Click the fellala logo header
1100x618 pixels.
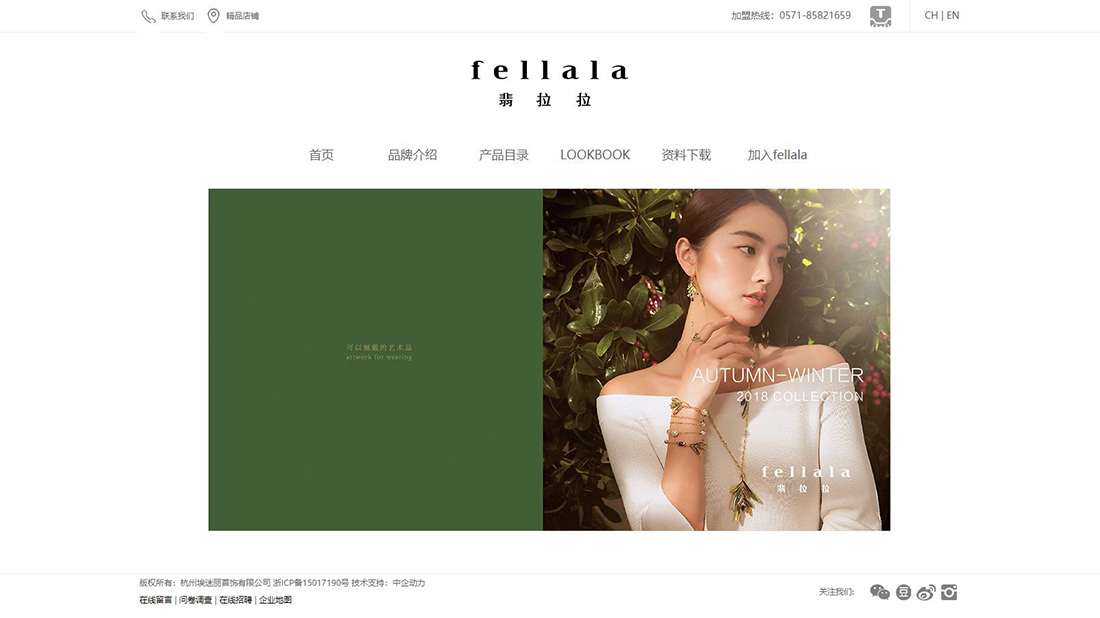[549, 83]
